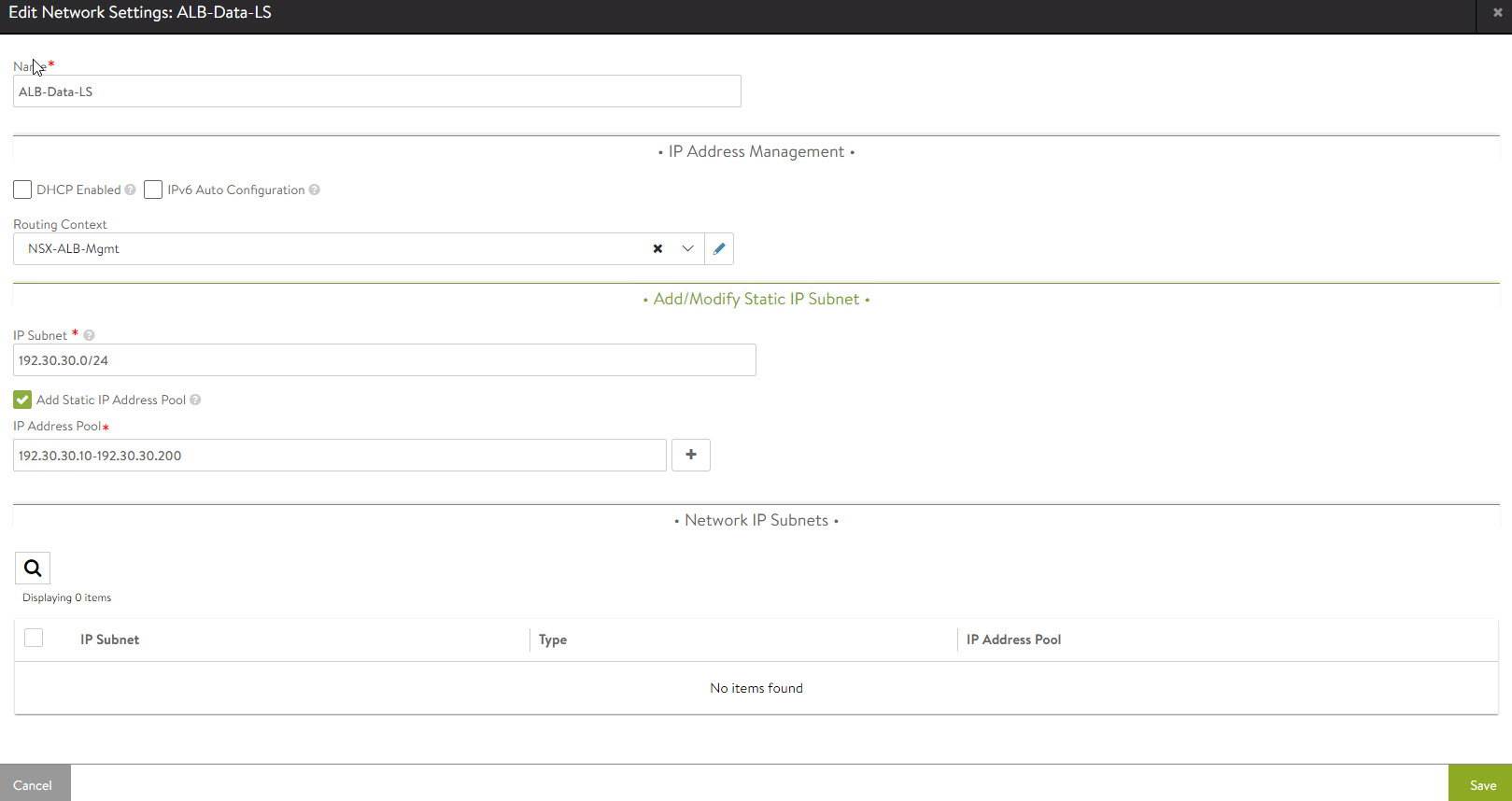The width and height of the screenshot is (1512, 801).
Task: Click the IP Subnet input field
Action: pos(384,360)
